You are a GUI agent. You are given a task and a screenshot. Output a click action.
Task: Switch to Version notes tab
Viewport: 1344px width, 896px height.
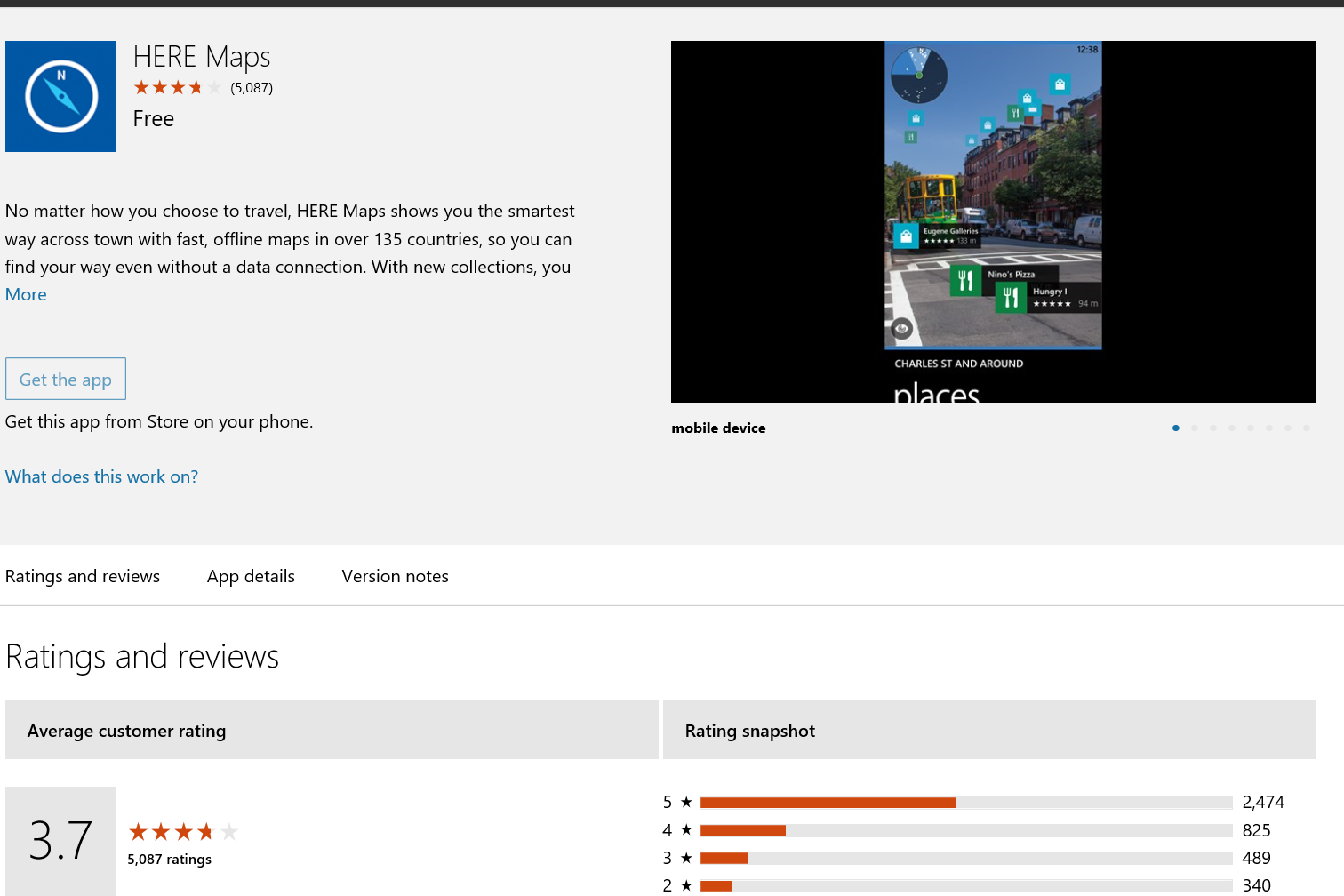pos(395,576)
